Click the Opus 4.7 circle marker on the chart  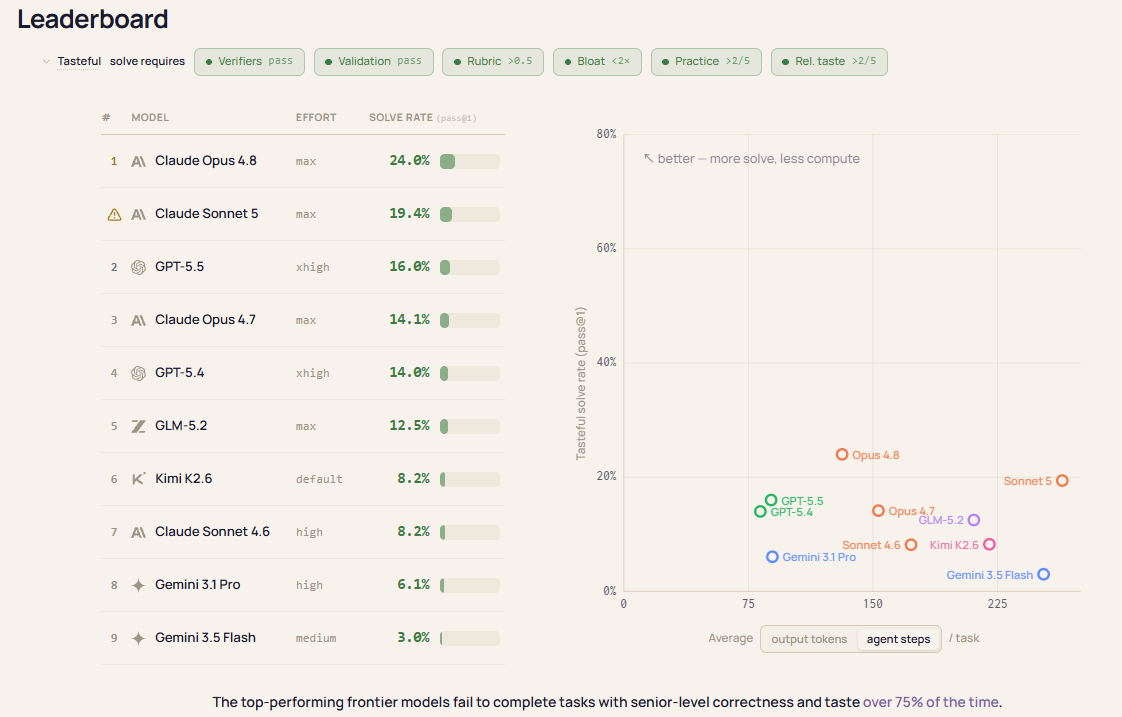[x=879, y=511]
